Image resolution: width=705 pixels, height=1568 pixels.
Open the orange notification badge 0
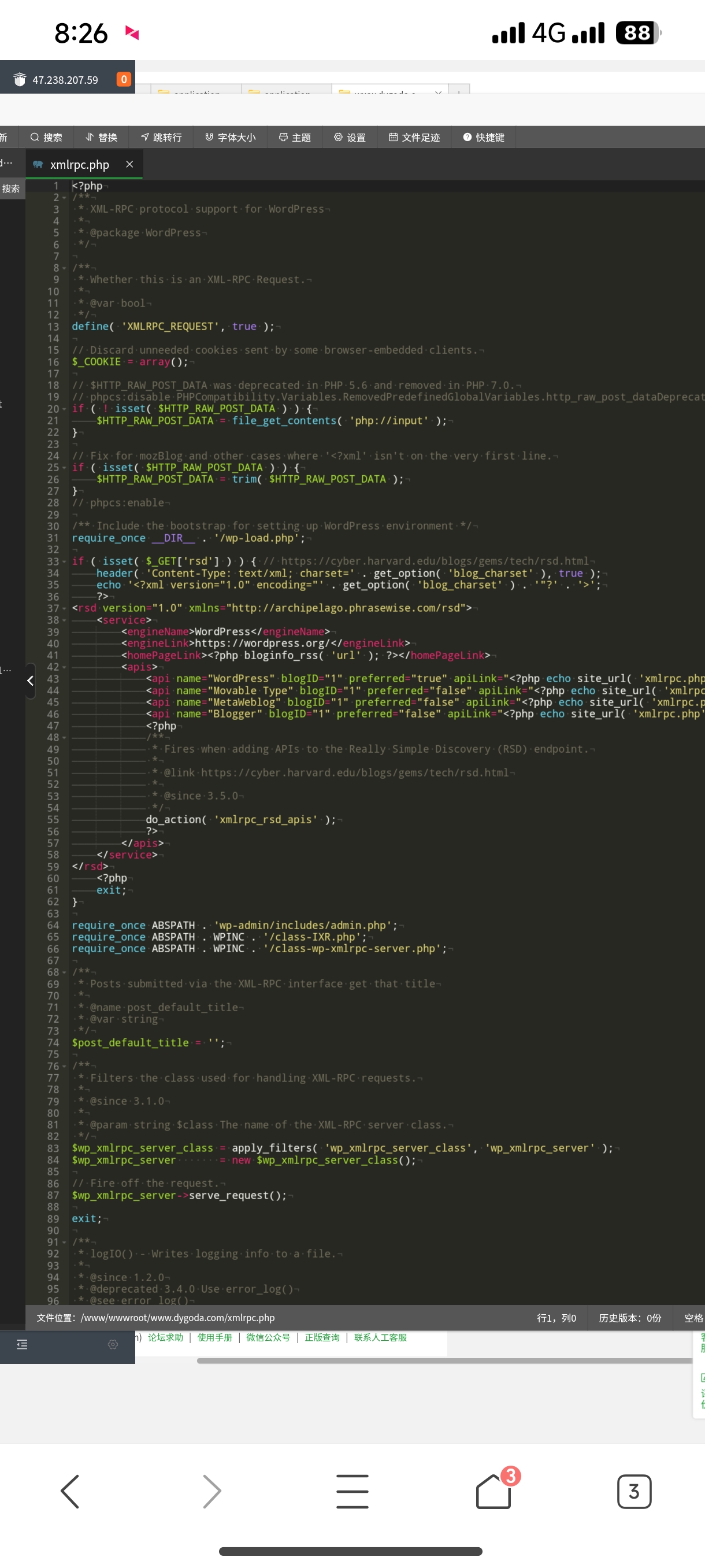click(124, 79)
